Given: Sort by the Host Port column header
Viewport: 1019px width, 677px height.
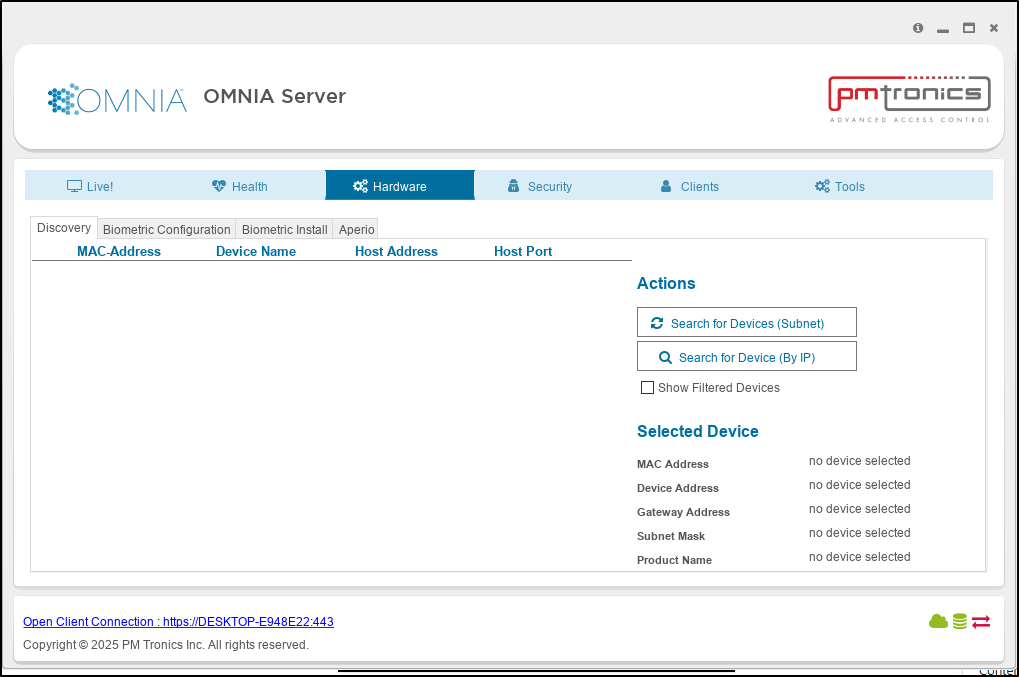Looking at the screenshot, I should click(x=523, y=251).
